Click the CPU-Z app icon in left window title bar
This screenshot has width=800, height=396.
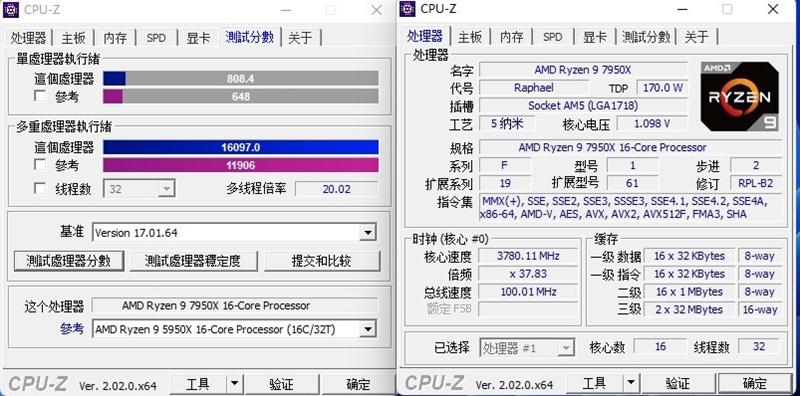[10, 9]
